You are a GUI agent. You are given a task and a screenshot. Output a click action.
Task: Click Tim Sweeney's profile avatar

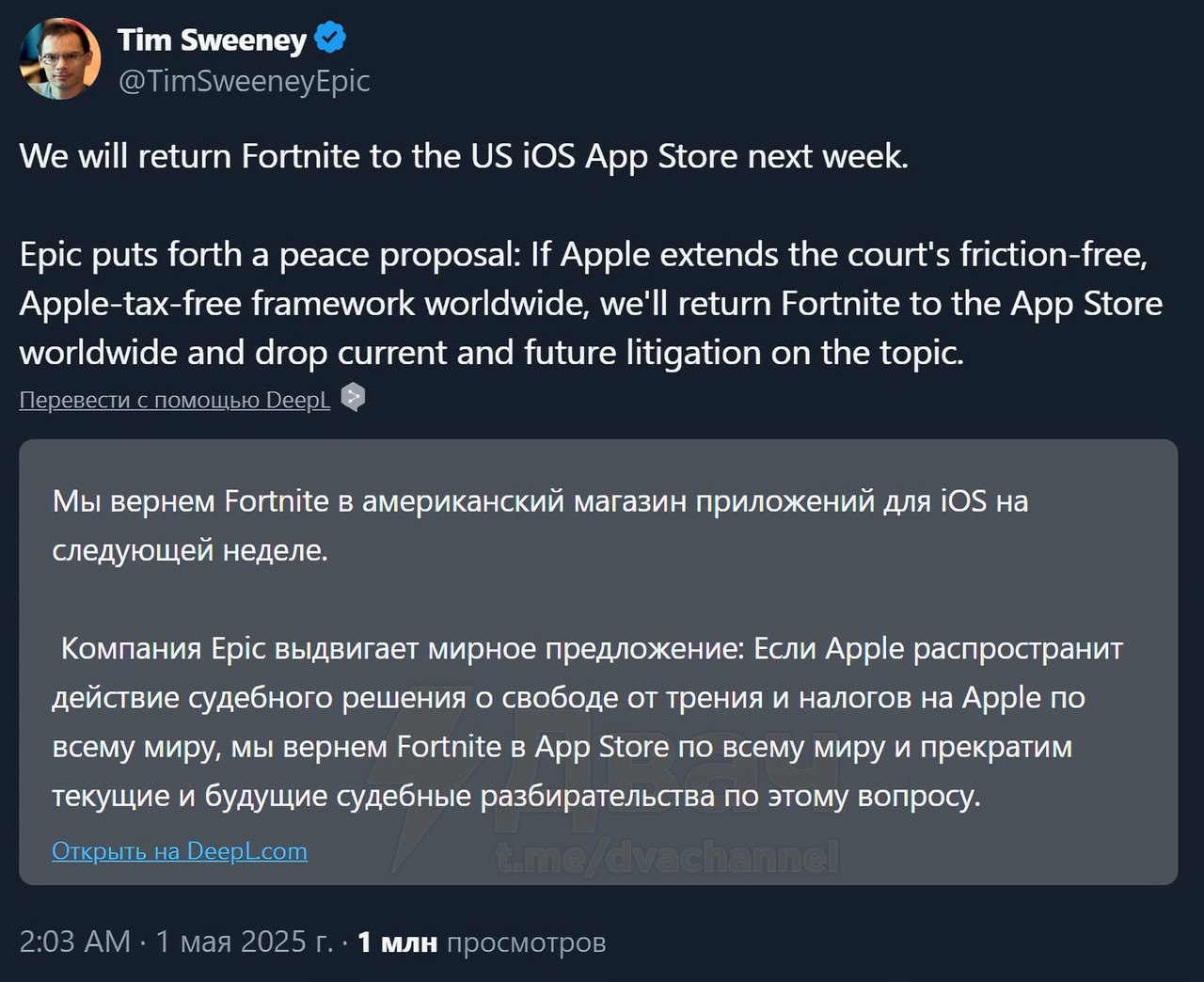[60, 58]
